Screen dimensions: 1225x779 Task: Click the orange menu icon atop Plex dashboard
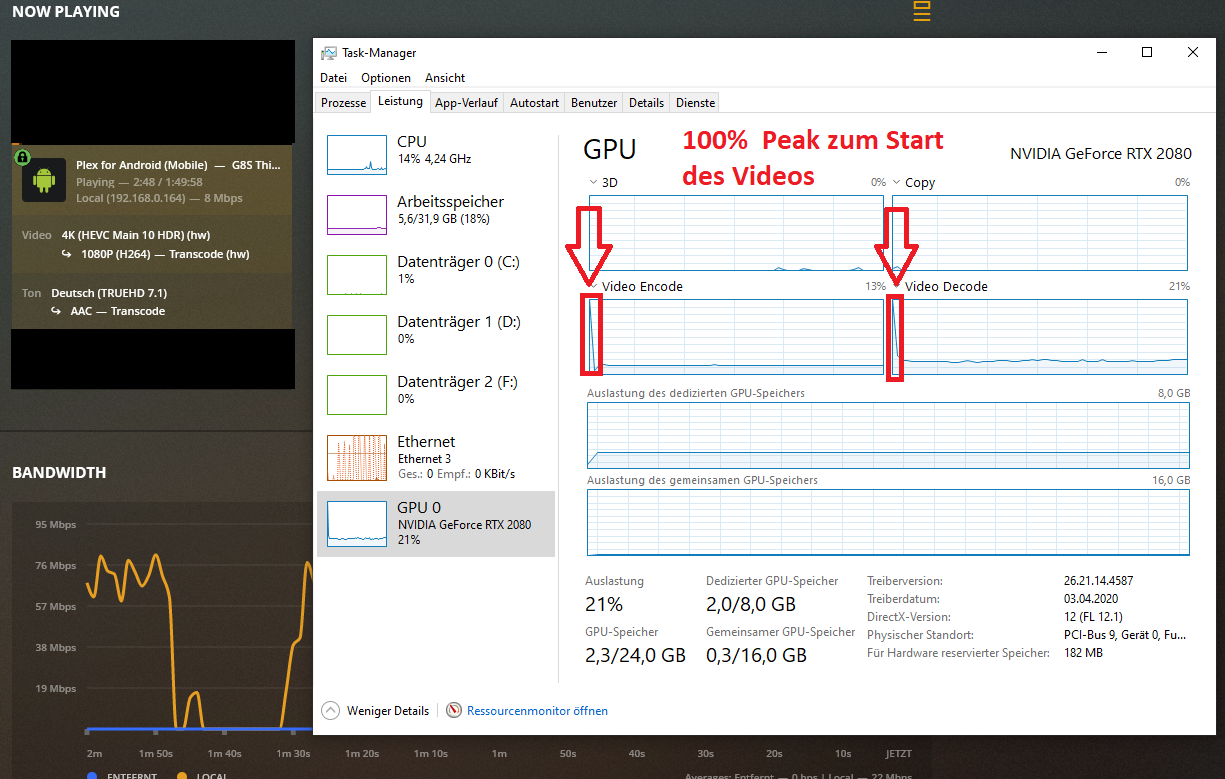click(922, 11)
